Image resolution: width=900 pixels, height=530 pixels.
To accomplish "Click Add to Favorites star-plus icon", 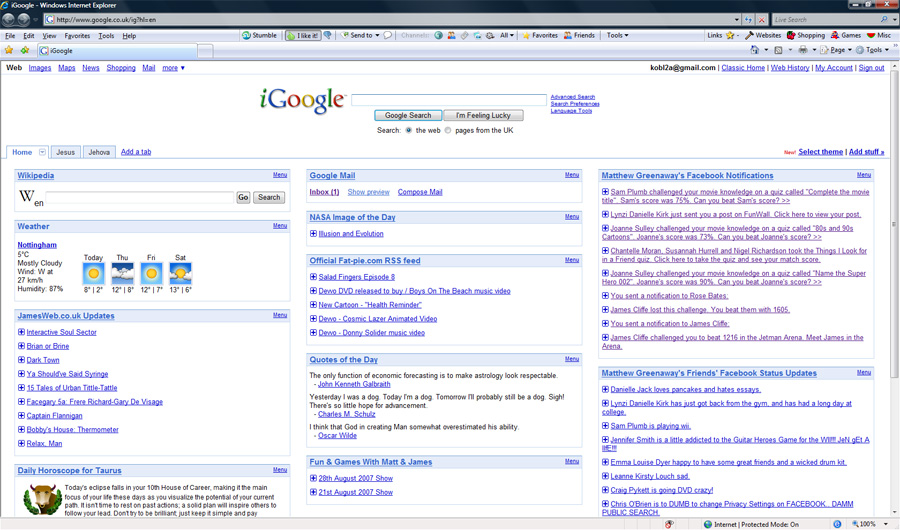I will [x=25, y=51].
